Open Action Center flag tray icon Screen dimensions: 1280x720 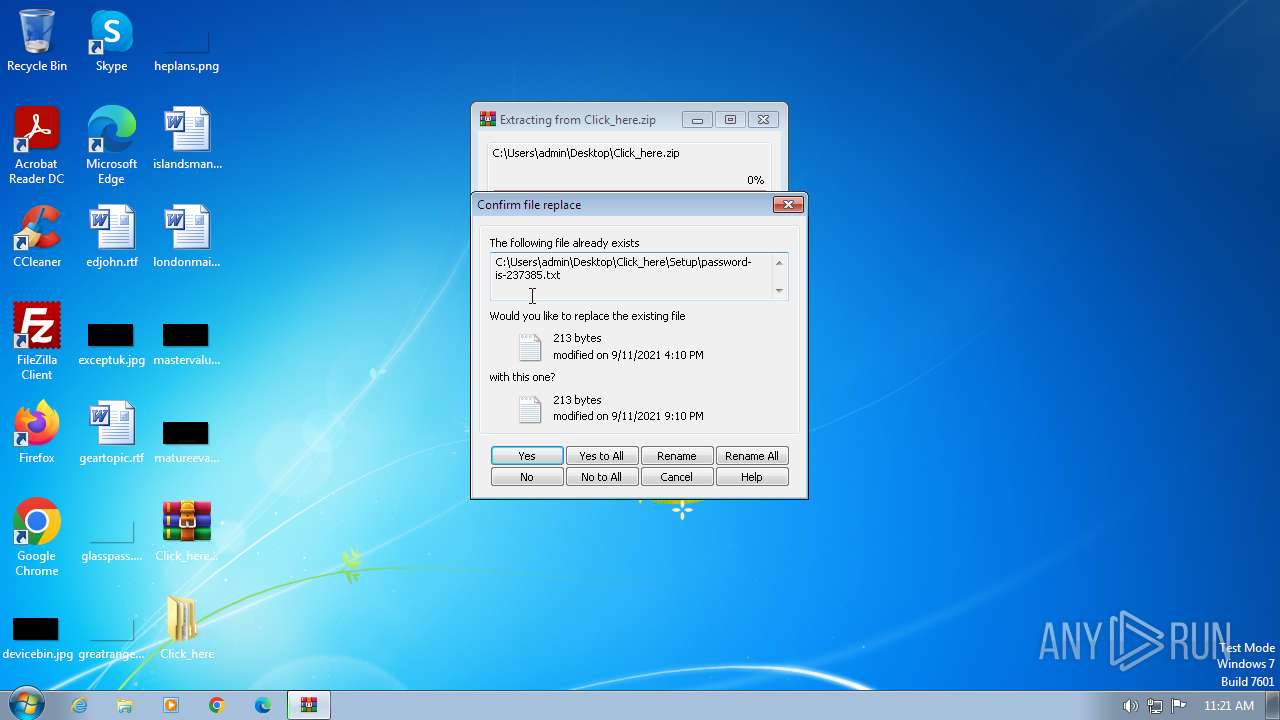(1178, 705)
